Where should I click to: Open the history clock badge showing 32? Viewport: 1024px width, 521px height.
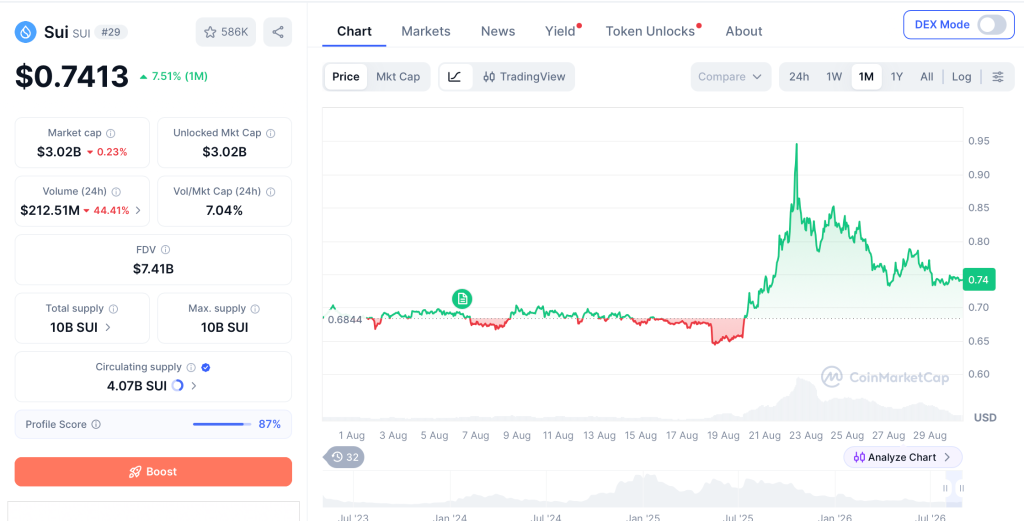click(344, 457)
